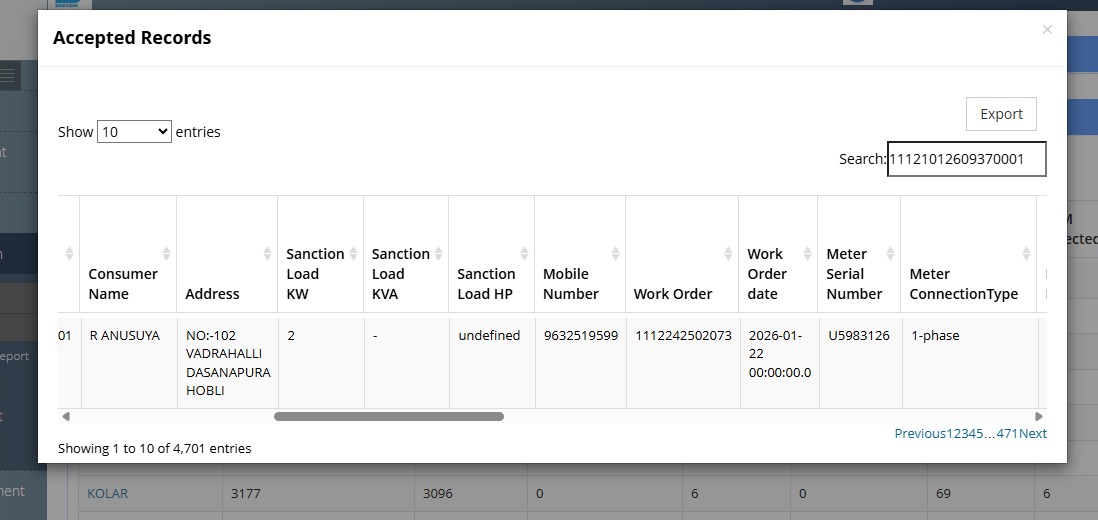1098x520 pixels.
Task: Click the horizontal scrollbar thumb
Action: [x=389, y=416]
